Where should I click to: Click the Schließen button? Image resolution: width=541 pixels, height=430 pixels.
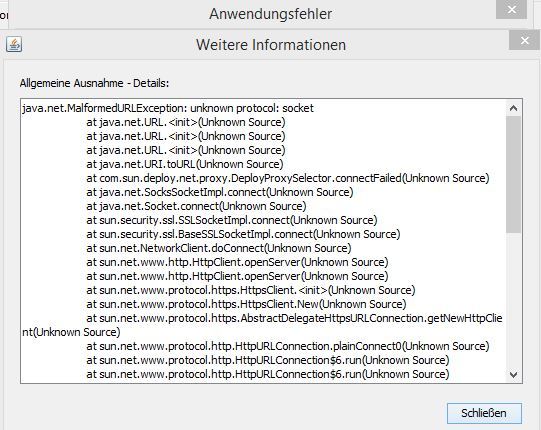tap(484, 413)
